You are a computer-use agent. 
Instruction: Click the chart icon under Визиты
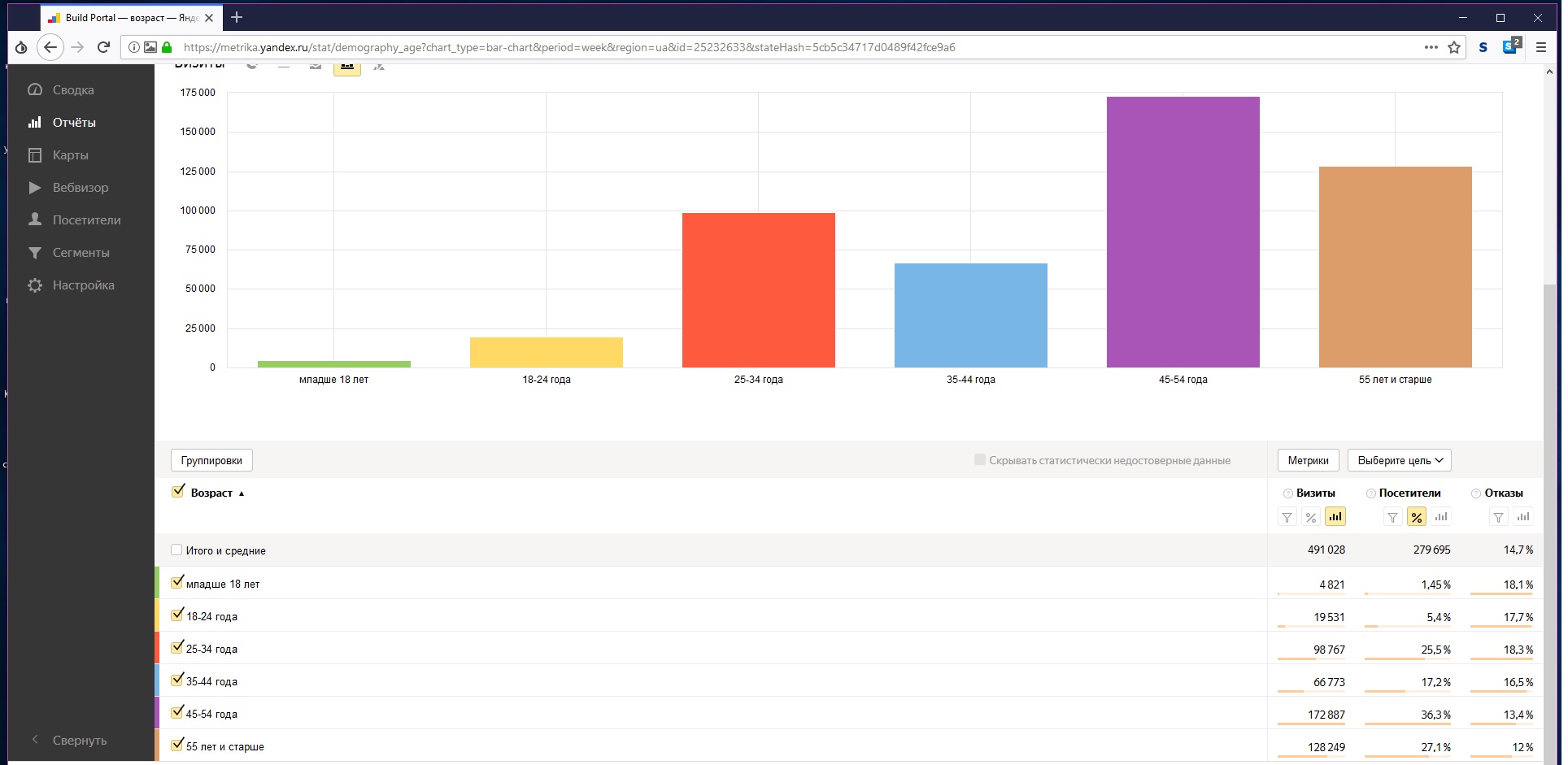pyautogui.click(x=1335, y=516)
